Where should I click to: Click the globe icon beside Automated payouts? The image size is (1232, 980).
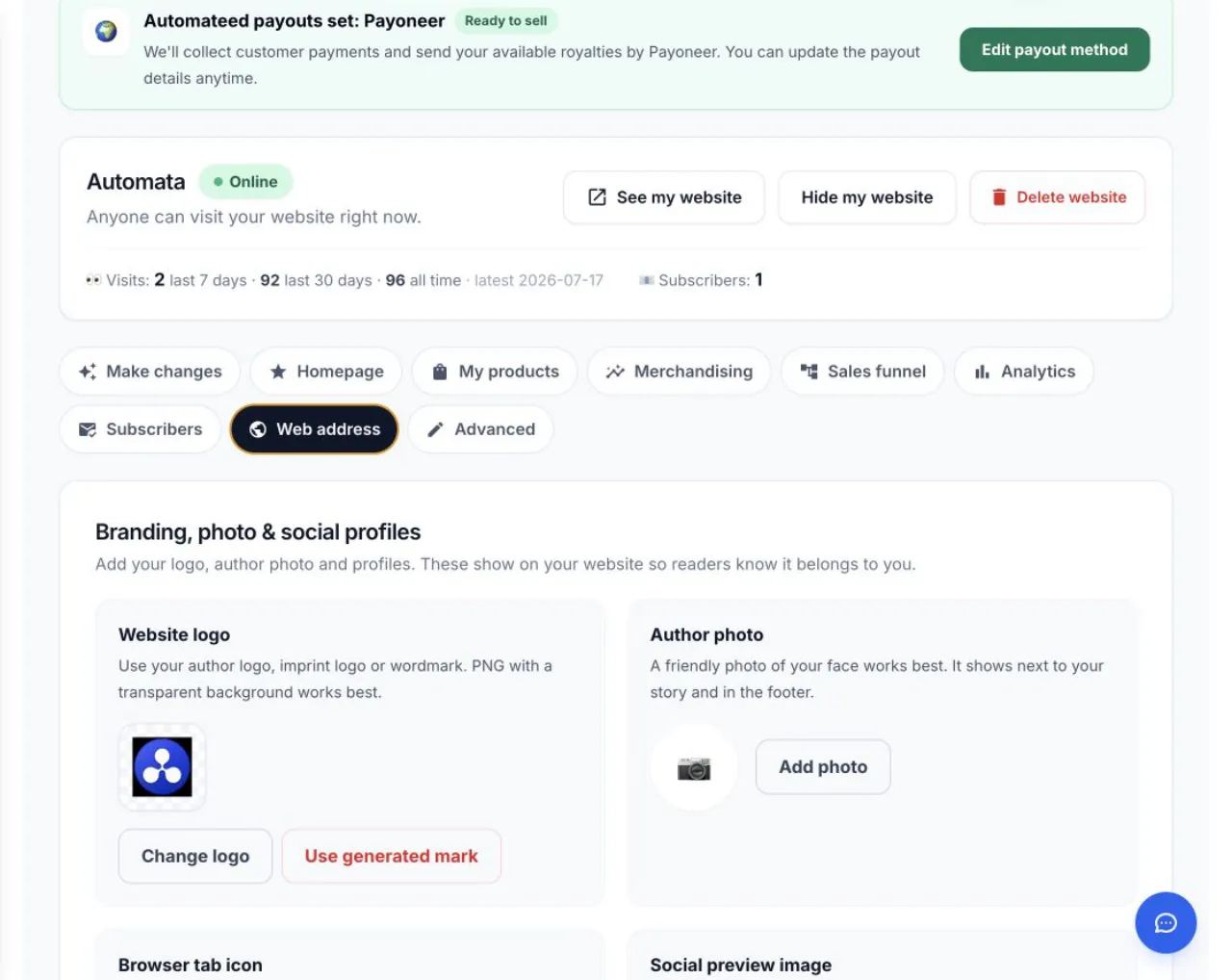tap(106, 31)
